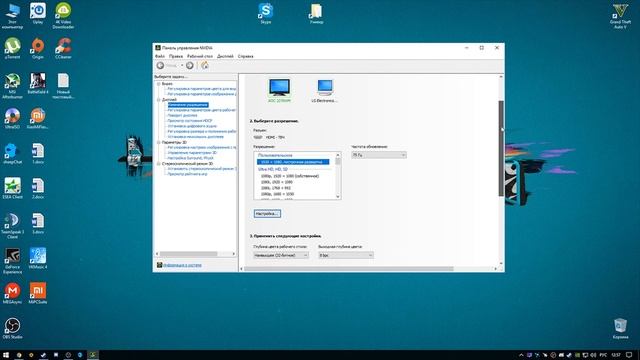640x360 pixels.
Task: Click the Forward arrow in NVIDIA toolbar
Action: pyautogui.click(x=190, y=65)
